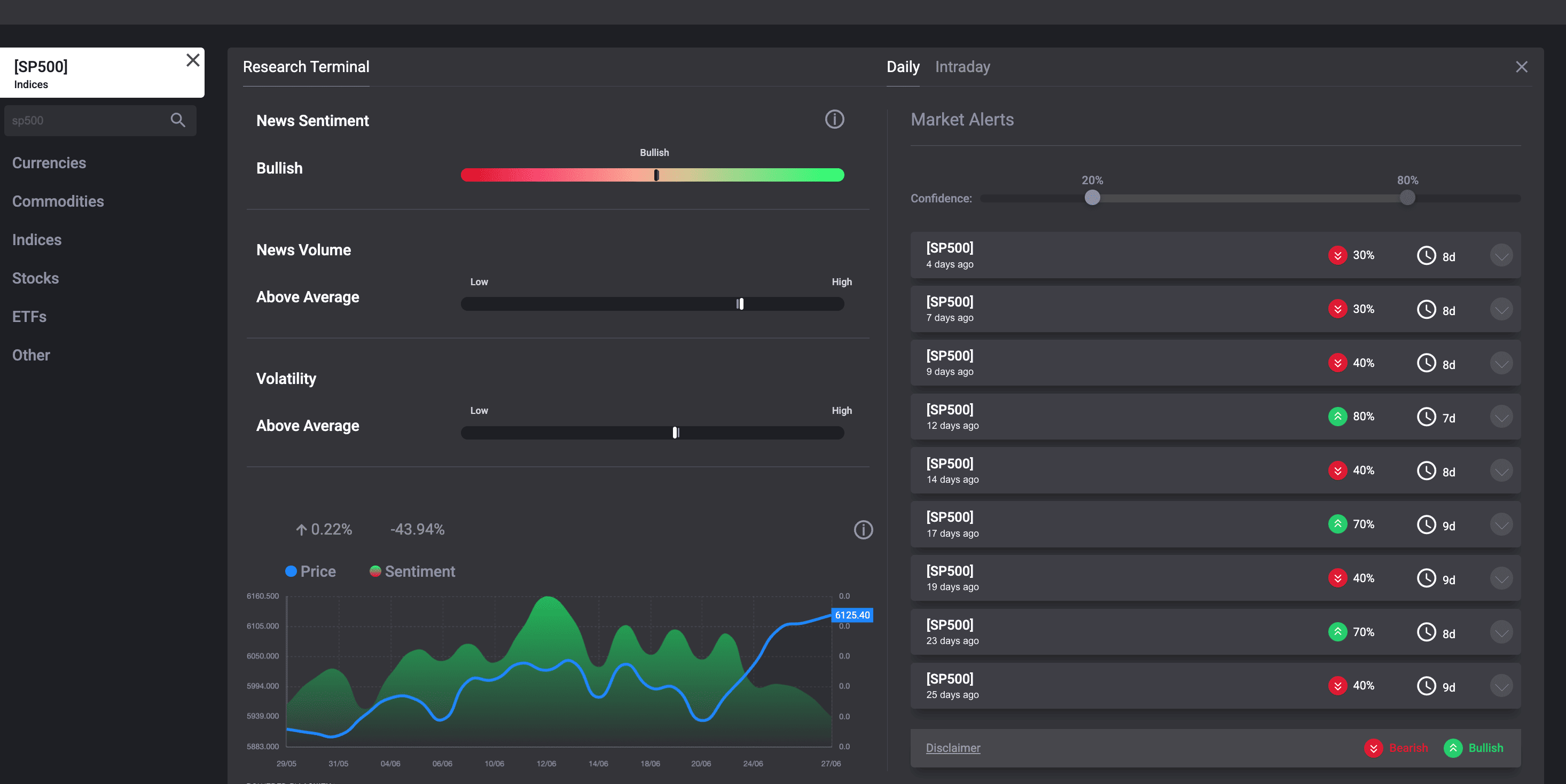
Task: Click clock icon on 7 days ago alert
Action: tap(1426, 309)
